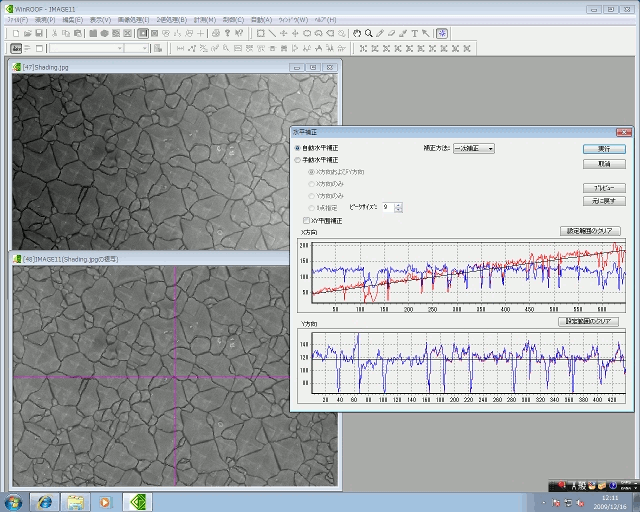Open 表示(V) menu
This screenshot has height=512, width=640.
coord(100,20)
